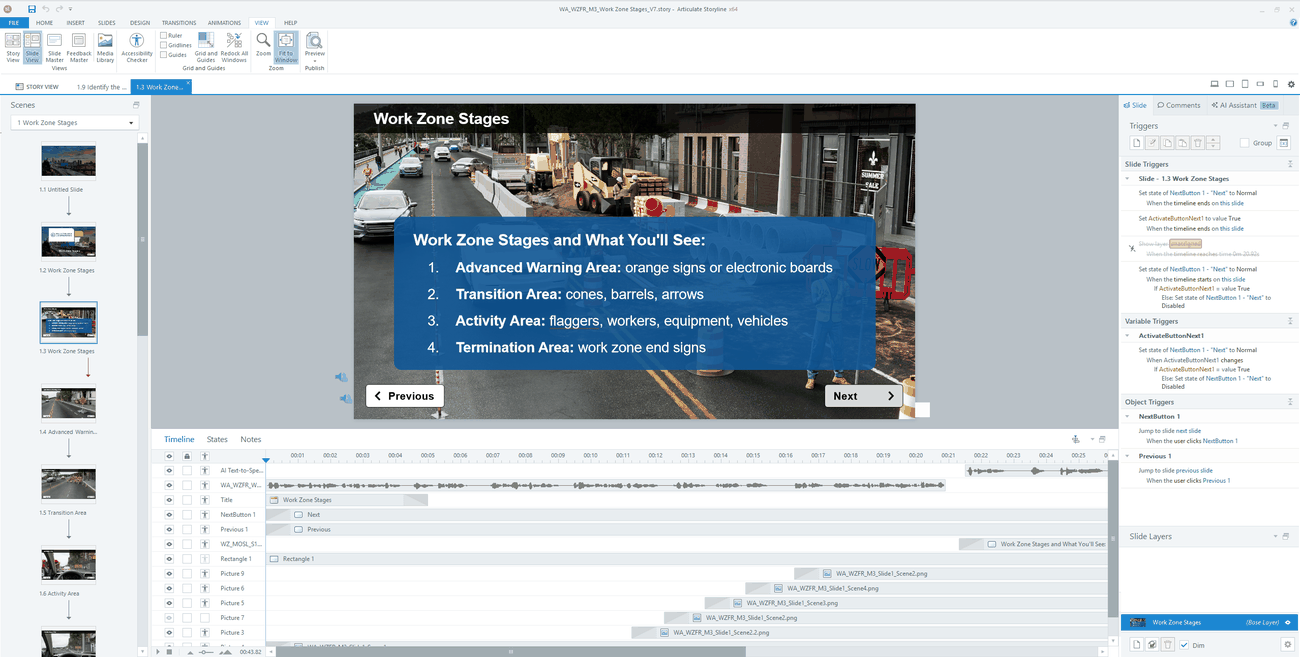Viewport: 1300px width, 657px height.
Task: Open the Comments panel tab
Action: (1178, 105)
